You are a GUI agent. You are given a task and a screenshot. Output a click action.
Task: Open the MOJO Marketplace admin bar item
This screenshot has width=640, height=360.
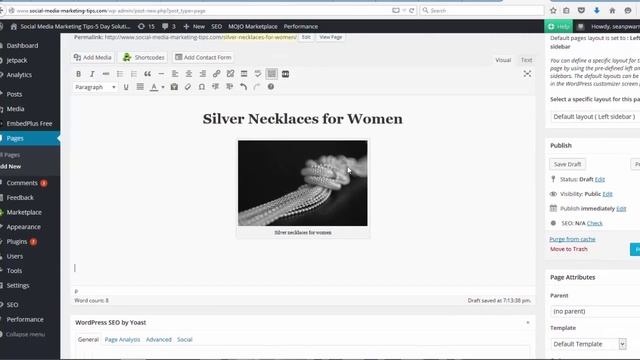click(253, 27)
